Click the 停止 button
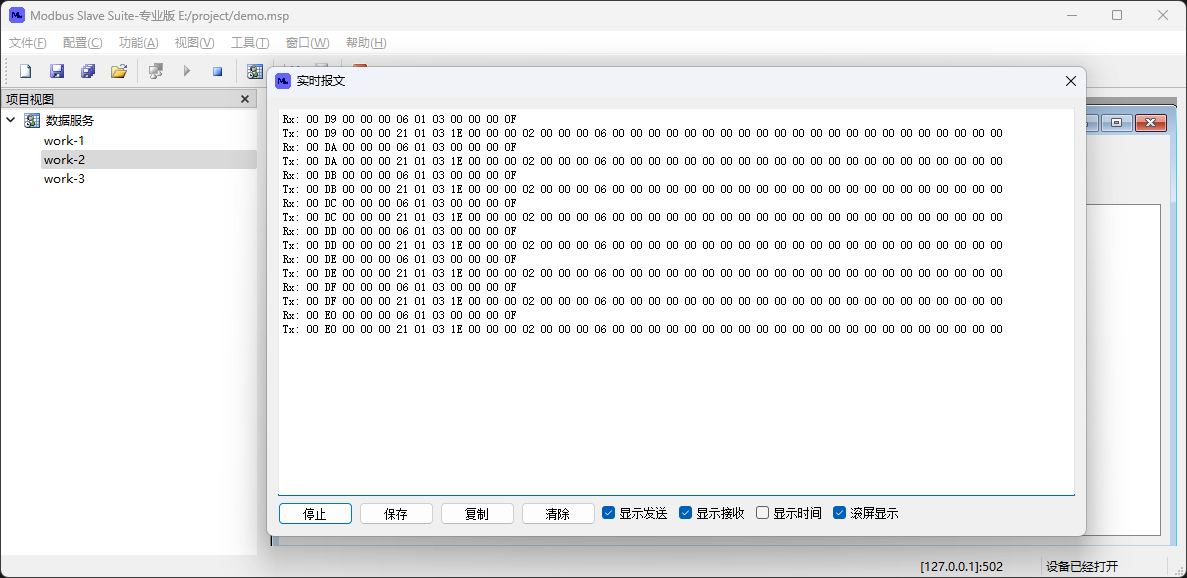The width and height of the screenshot is (1187, 578). [x=315, y=514]
